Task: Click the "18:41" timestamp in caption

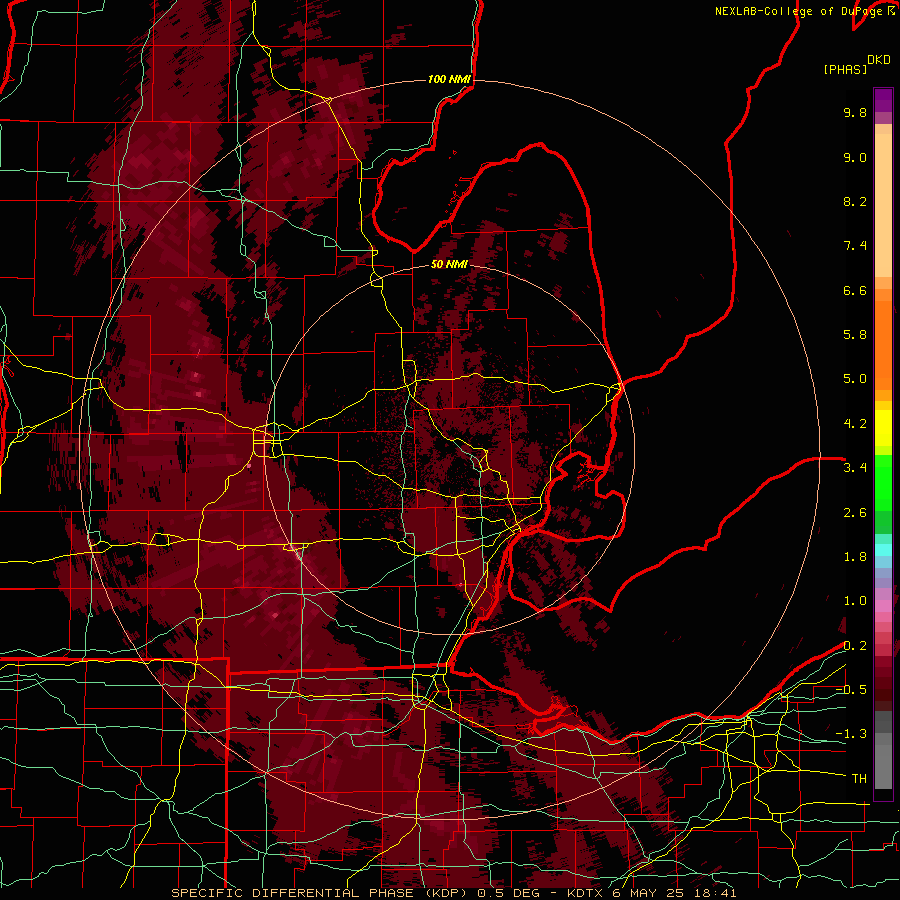Action: point(715,893)
